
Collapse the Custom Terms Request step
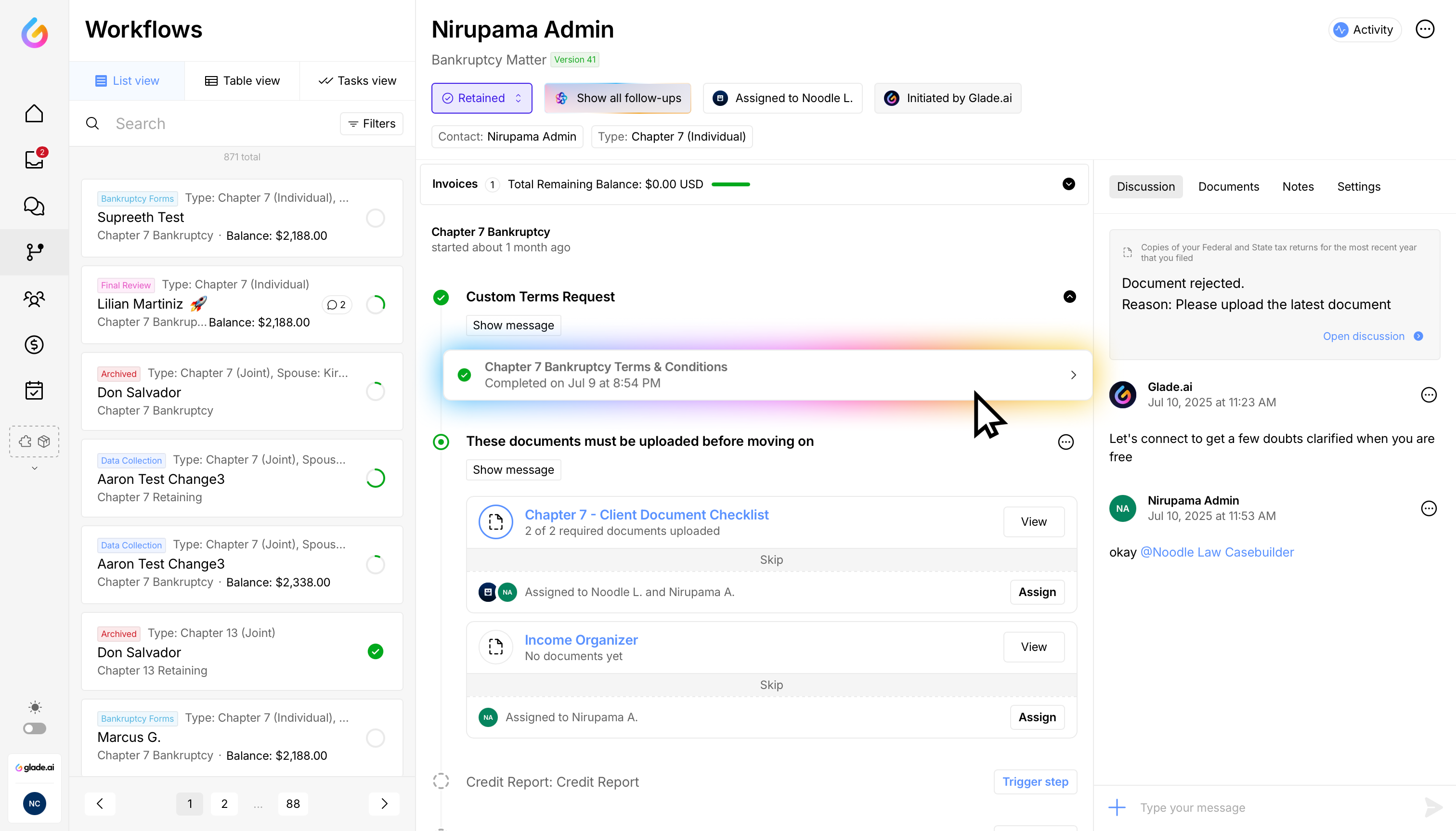[x=1069, y=297]
